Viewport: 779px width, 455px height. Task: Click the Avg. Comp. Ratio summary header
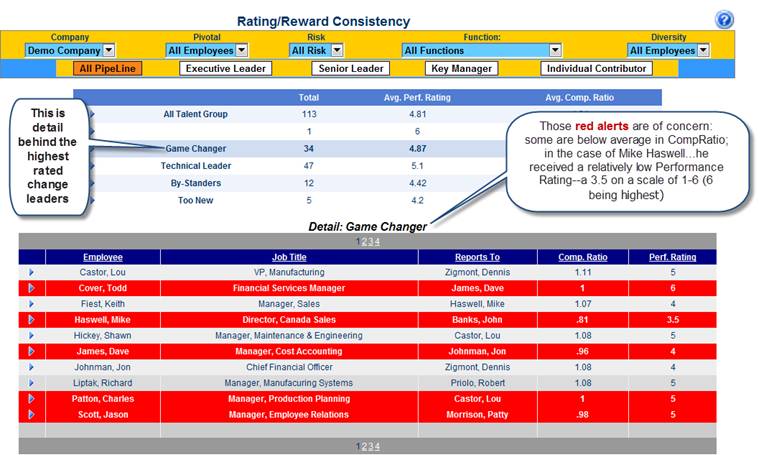click(580, 98)
